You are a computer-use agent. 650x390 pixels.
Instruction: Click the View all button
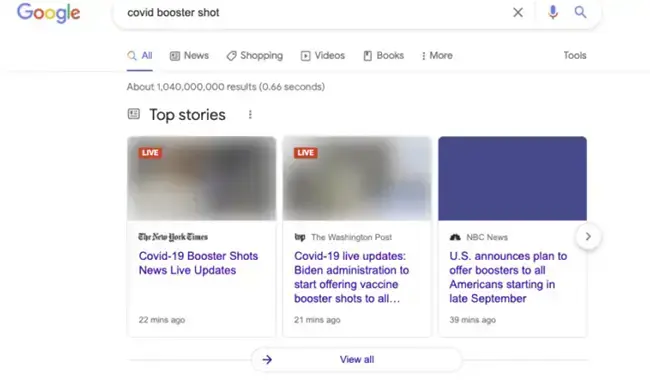(357, 359)
